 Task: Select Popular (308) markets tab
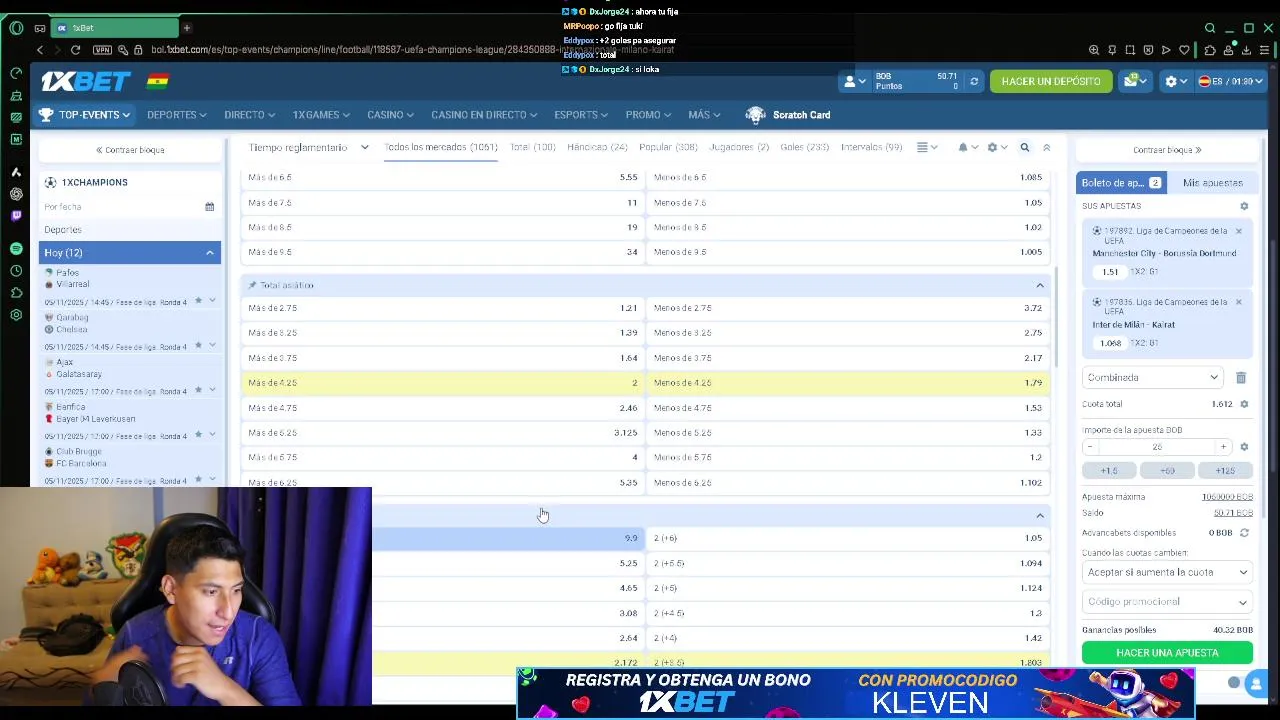668,147
